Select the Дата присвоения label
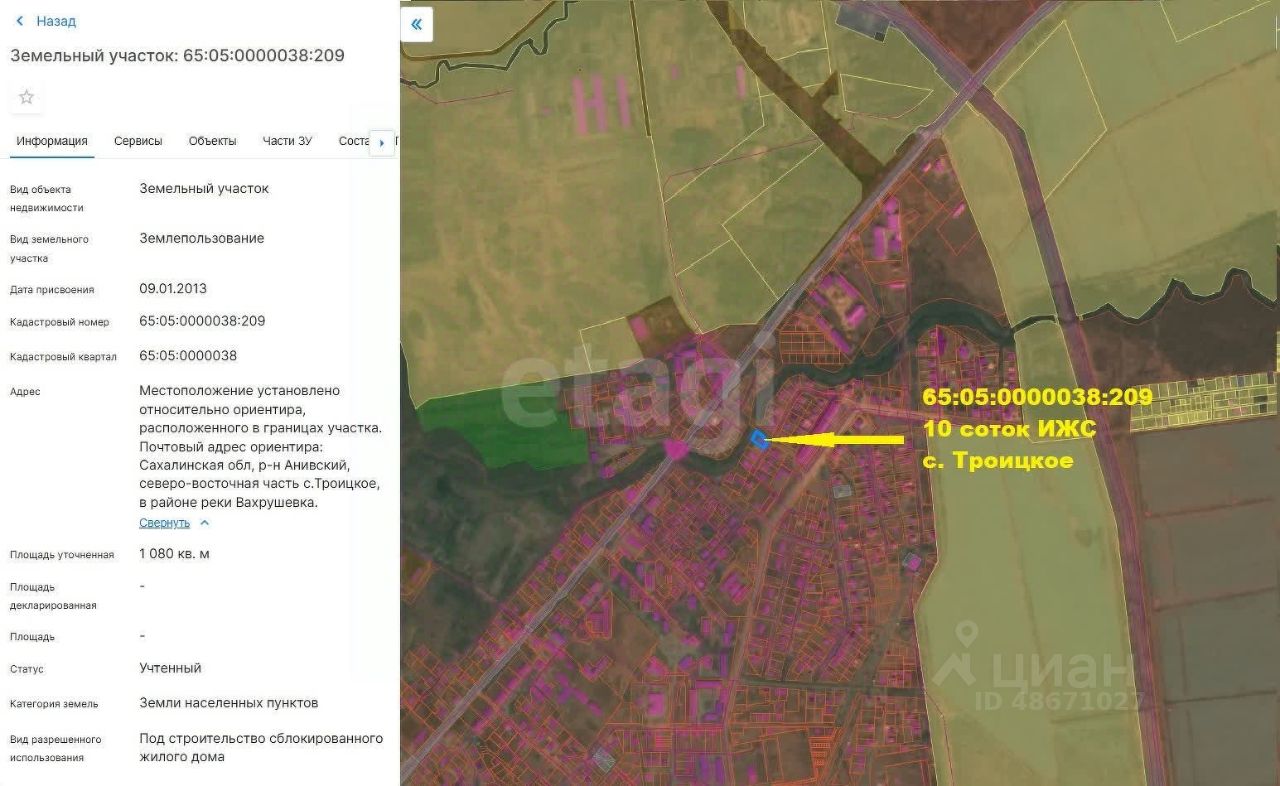The height and width of the screenshot is (786, 1280). tap(52, 290)
